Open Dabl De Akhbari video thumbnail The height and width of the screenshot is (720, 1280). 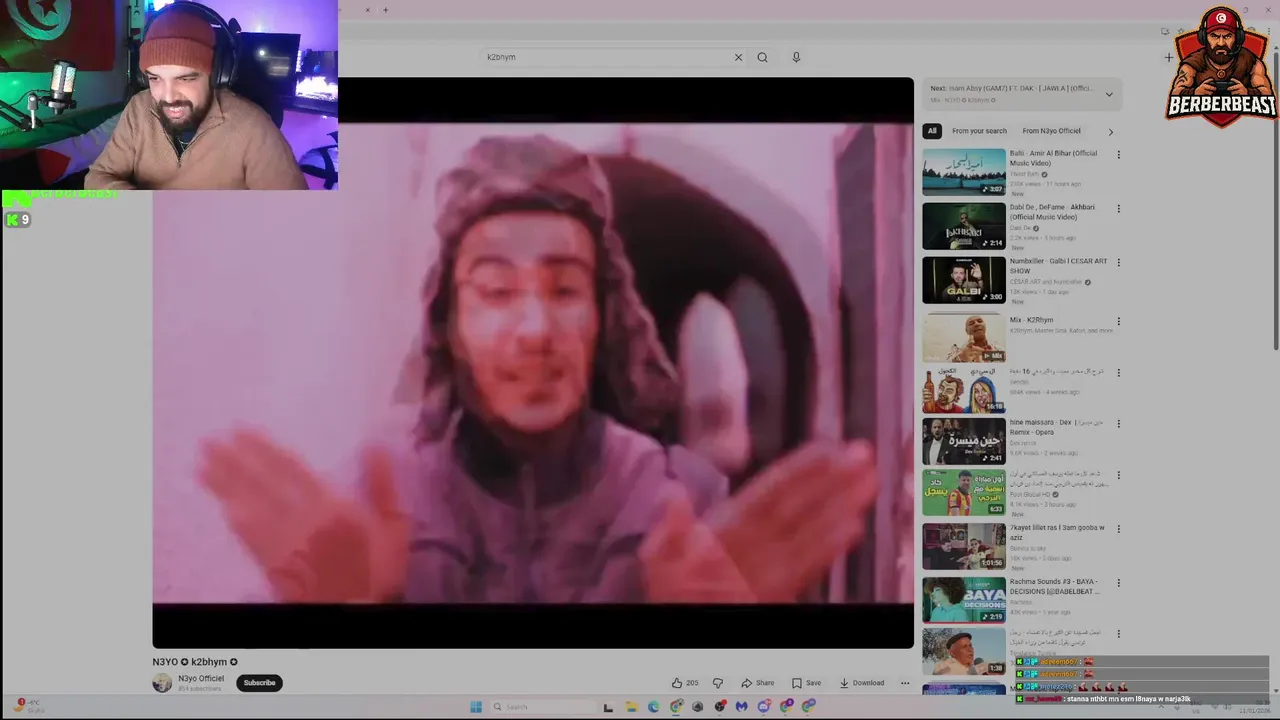pyautogui.click(x=964, y=226)
